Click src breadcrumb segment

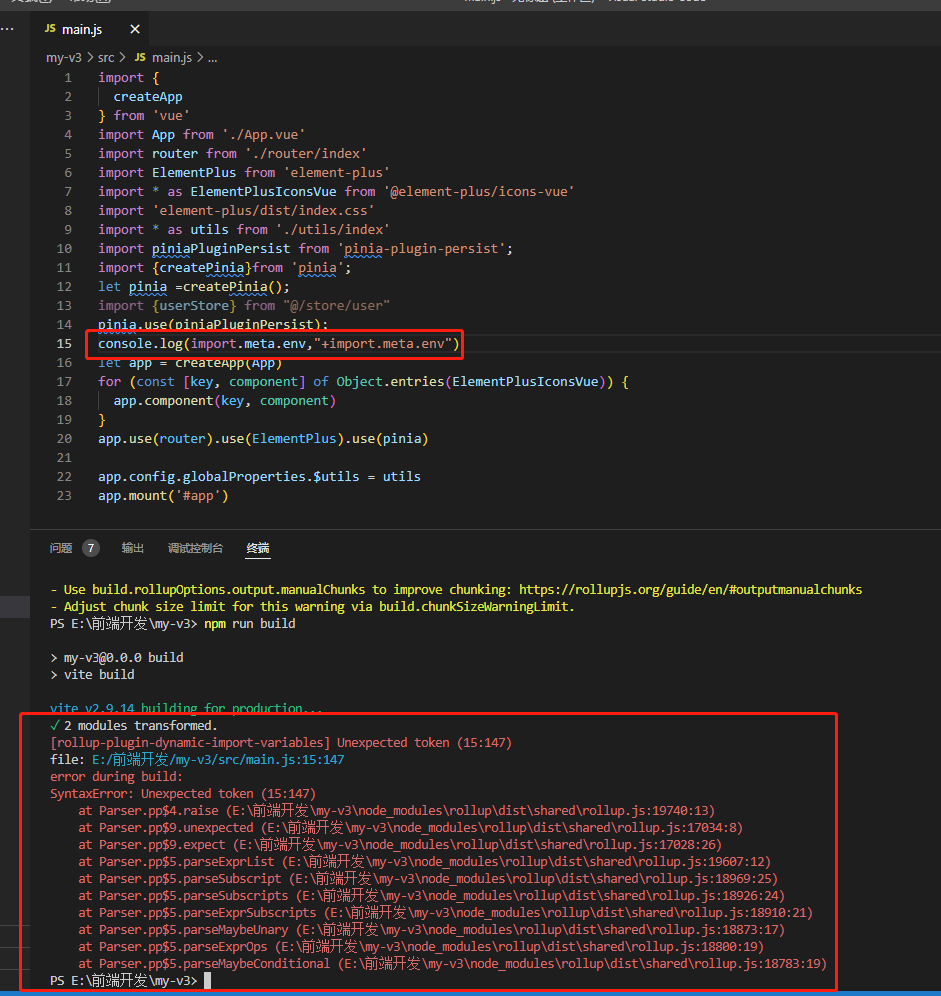[x=106, y=58]
